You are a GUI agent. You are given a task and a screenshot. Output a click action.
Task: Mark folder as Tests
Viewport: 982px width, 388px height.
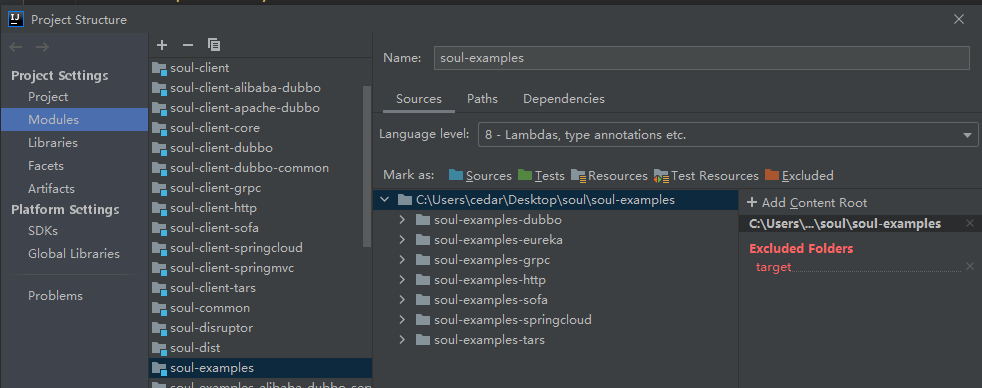(x=541, y=176)
